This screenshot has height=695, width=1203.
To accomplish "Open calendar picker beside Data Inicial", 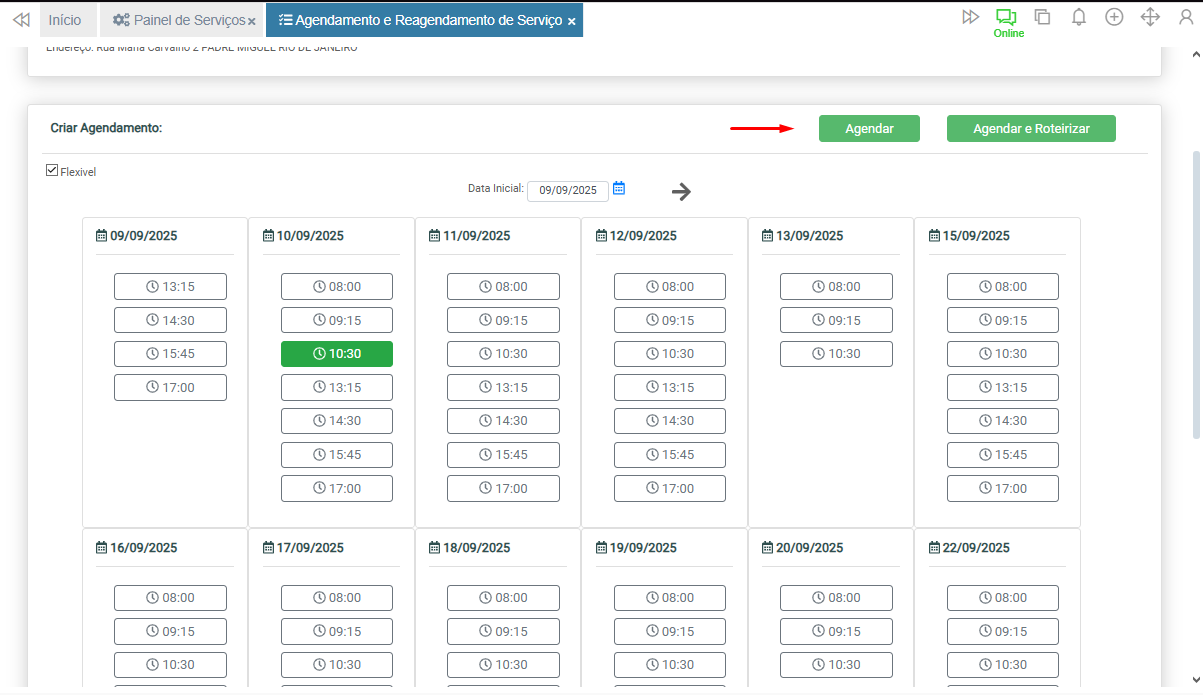I will [x=619, y=188].
